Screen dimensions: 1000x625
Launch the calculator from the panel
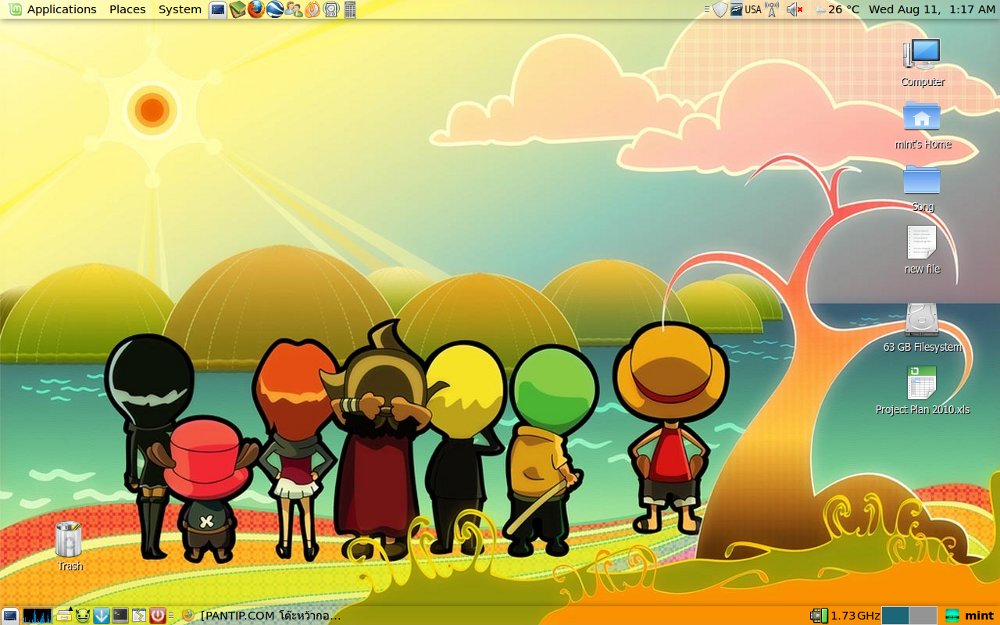pos(349,10)
